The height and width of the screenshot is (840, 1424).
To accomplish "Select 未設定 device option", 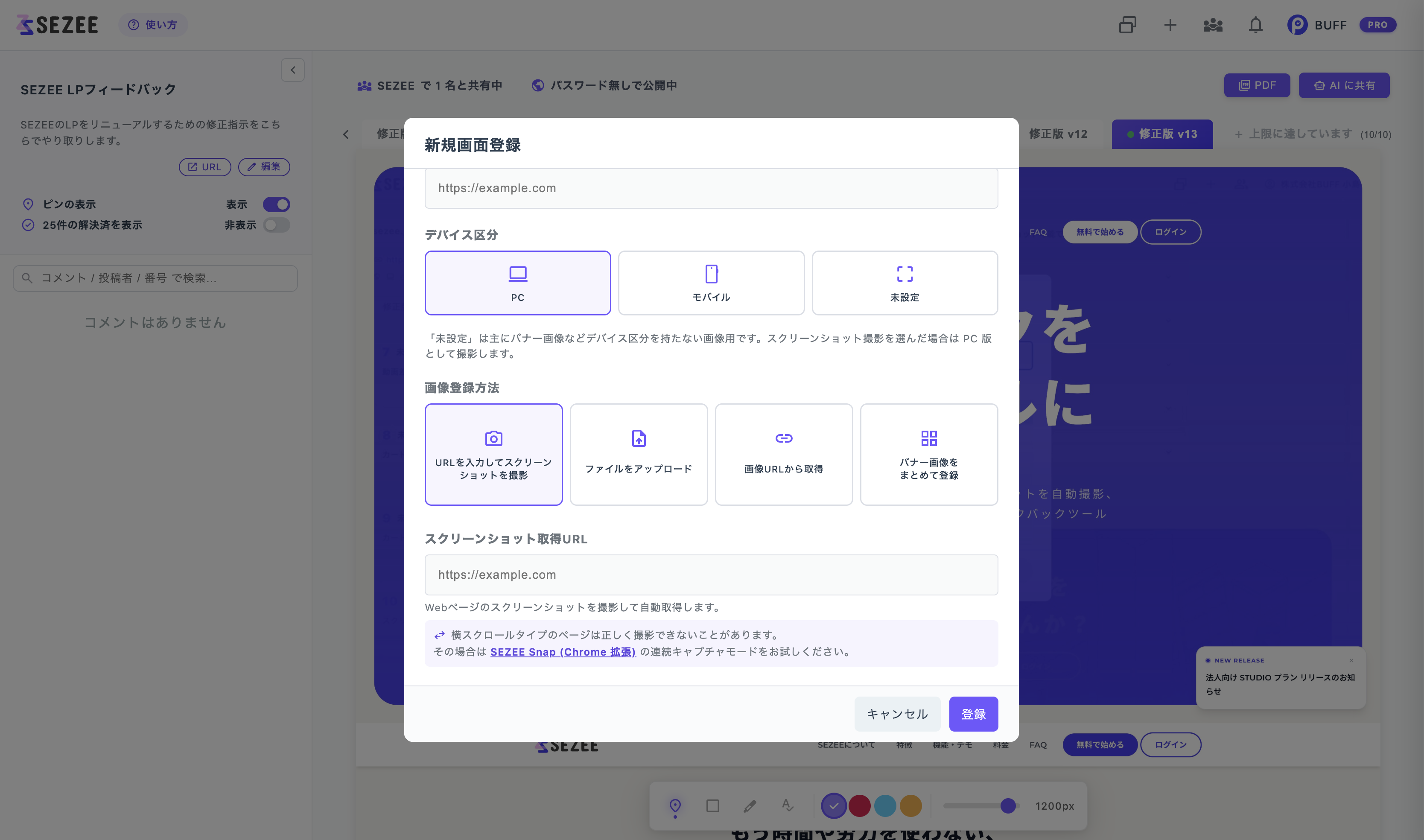I will (x=905, y=283).
